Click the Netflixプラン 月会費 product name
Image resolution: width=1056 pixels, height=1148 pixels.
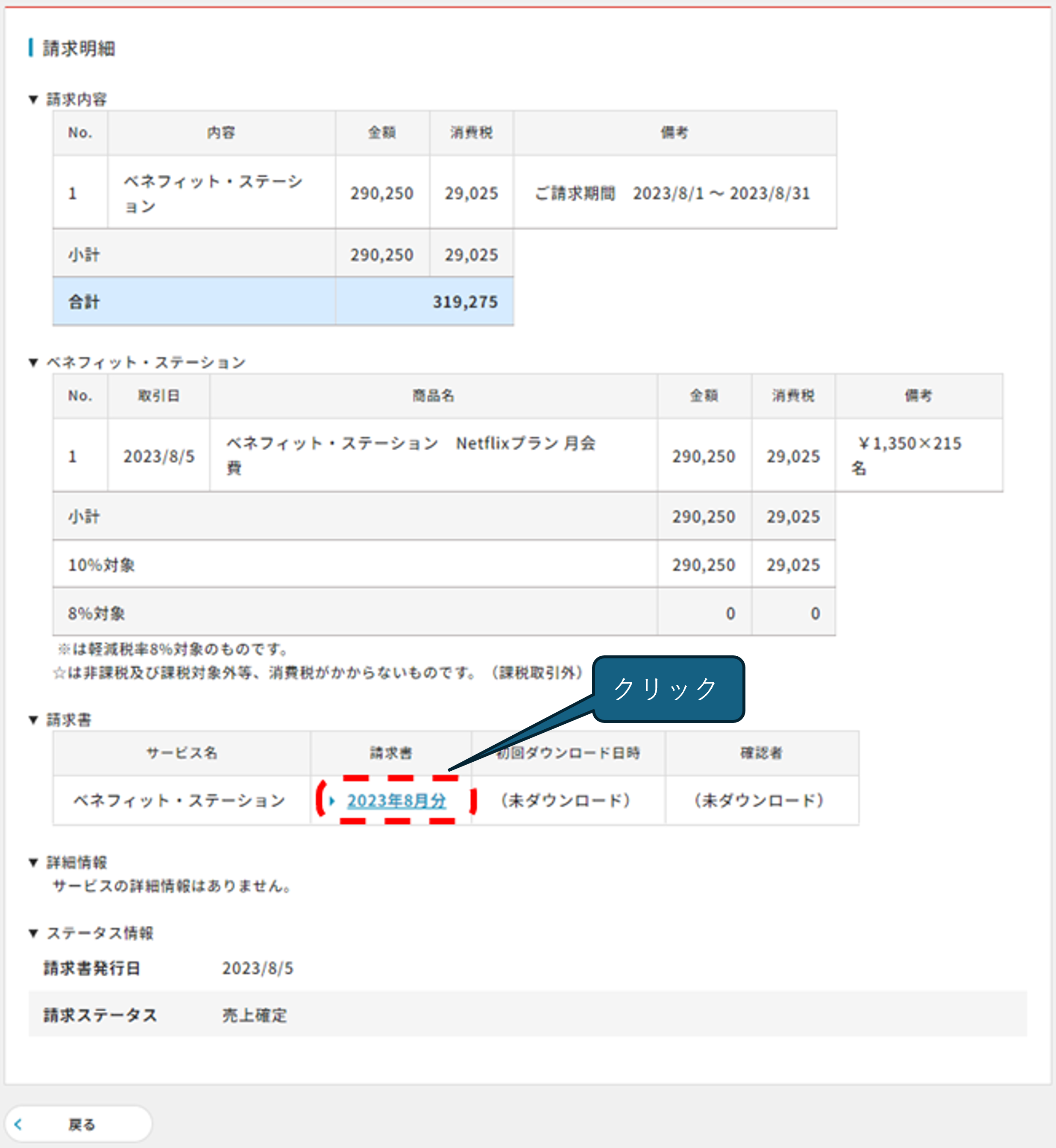click(x=411, y=455)
